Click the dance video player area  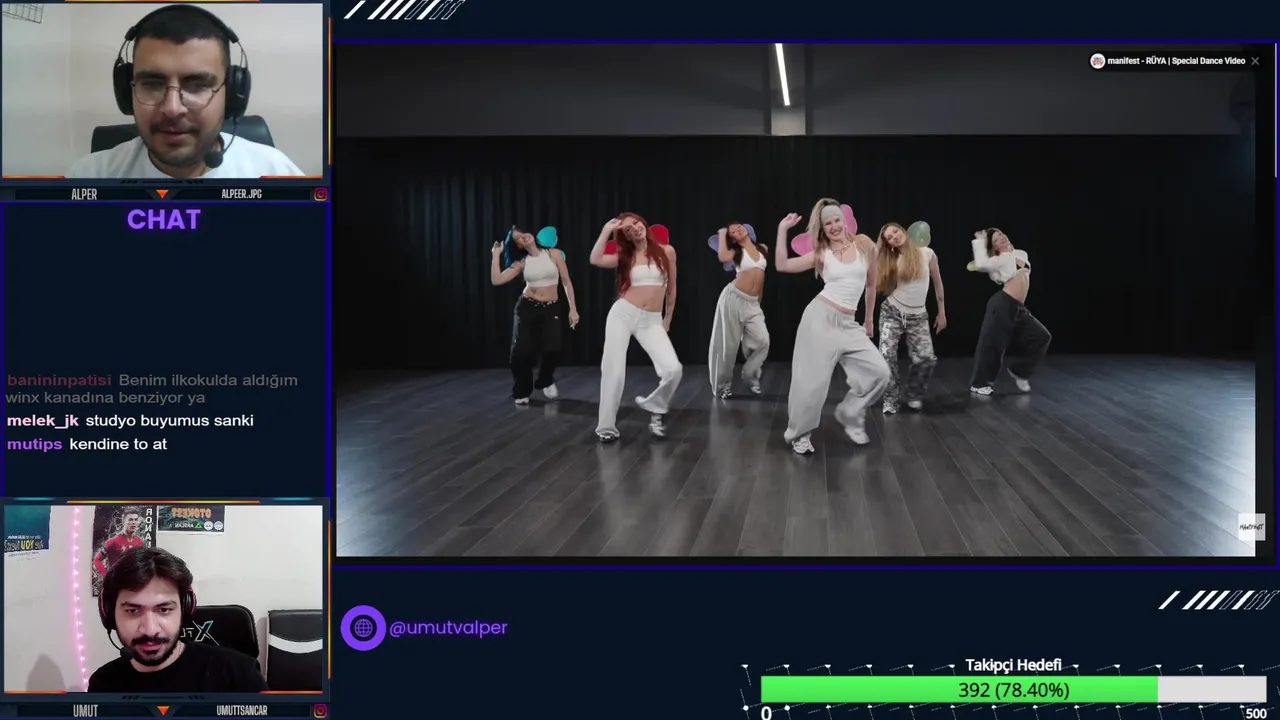[x=795, y=300]
